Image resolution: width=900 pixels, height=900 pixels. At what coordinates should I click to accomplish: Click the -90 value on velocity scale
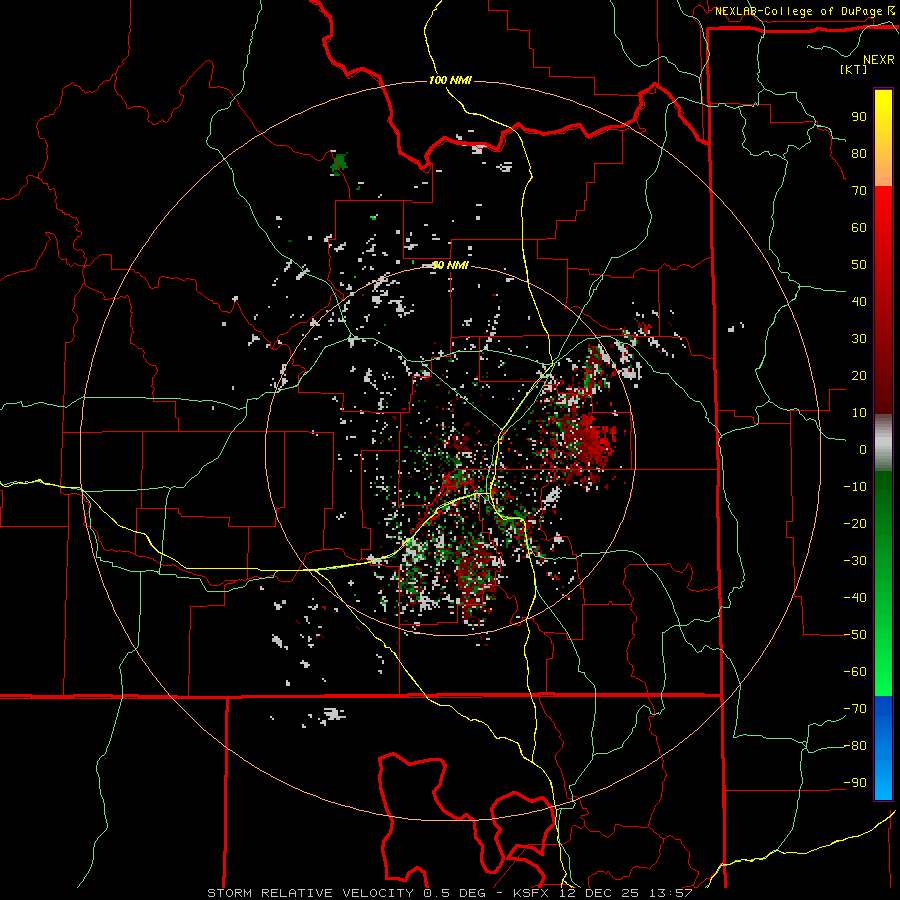(855, 783)
